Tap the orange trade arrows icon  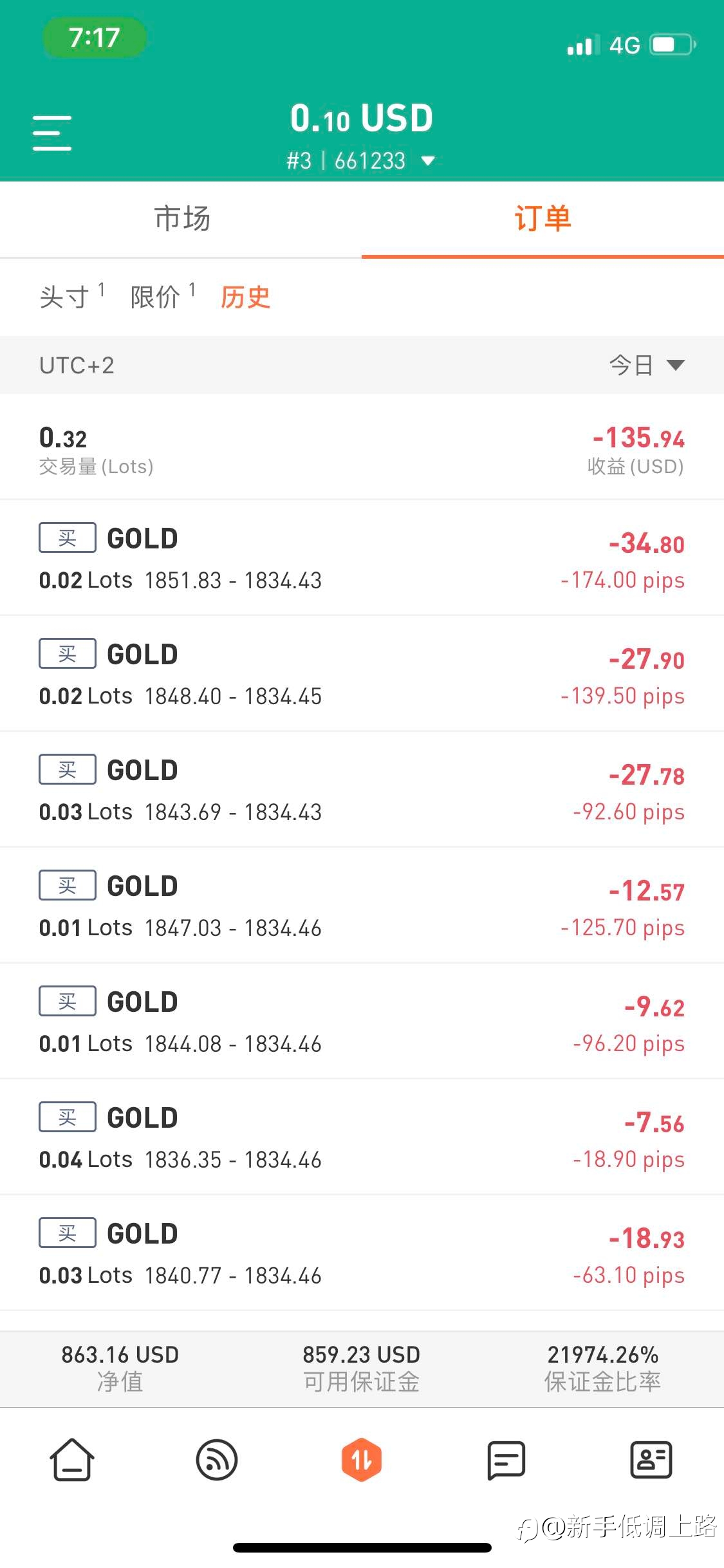[362, 1459]
